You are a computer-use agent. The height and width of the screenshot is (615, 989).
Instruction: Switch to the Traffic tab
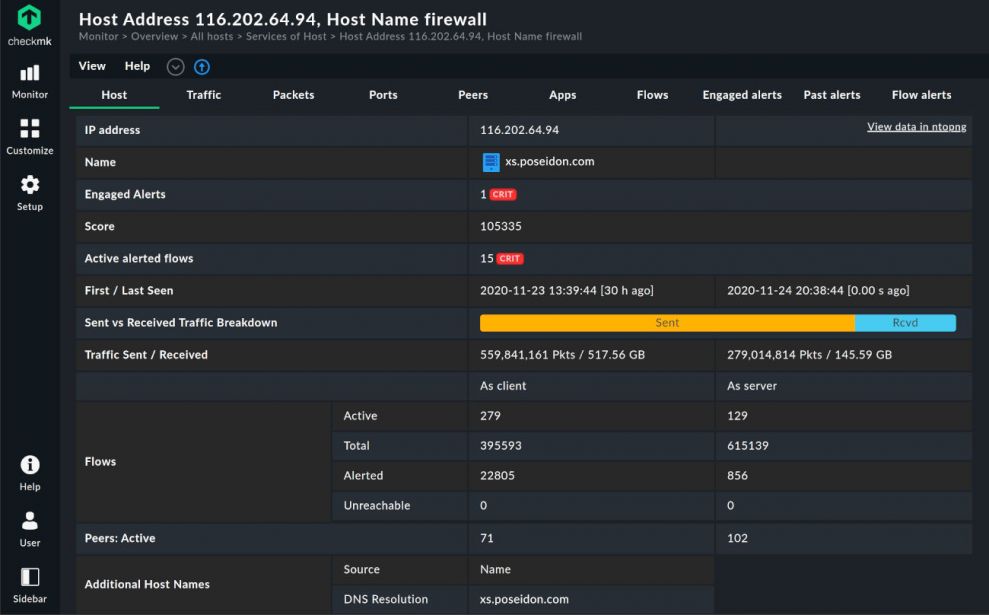204,95
